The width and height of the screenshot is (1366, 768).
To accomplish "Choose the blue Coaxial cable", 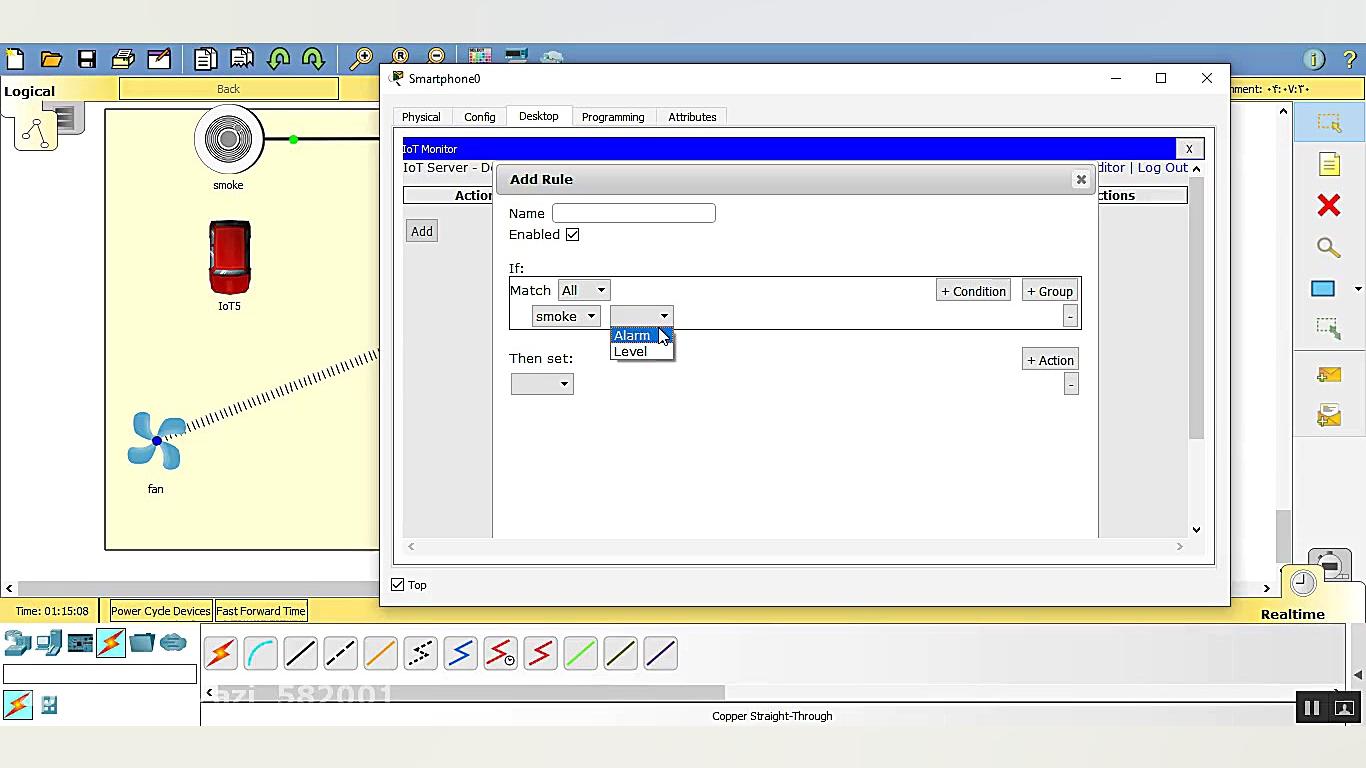I will coord(460,654).
